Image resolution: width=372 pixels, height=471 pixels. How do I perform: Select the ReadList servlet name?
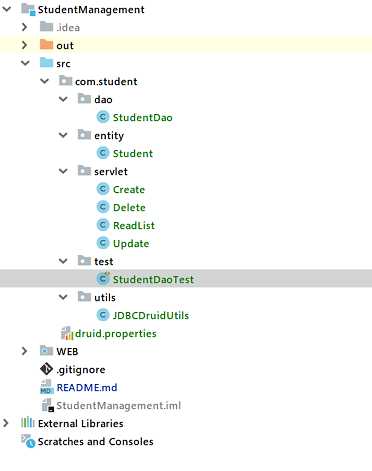tap(134, 225)
